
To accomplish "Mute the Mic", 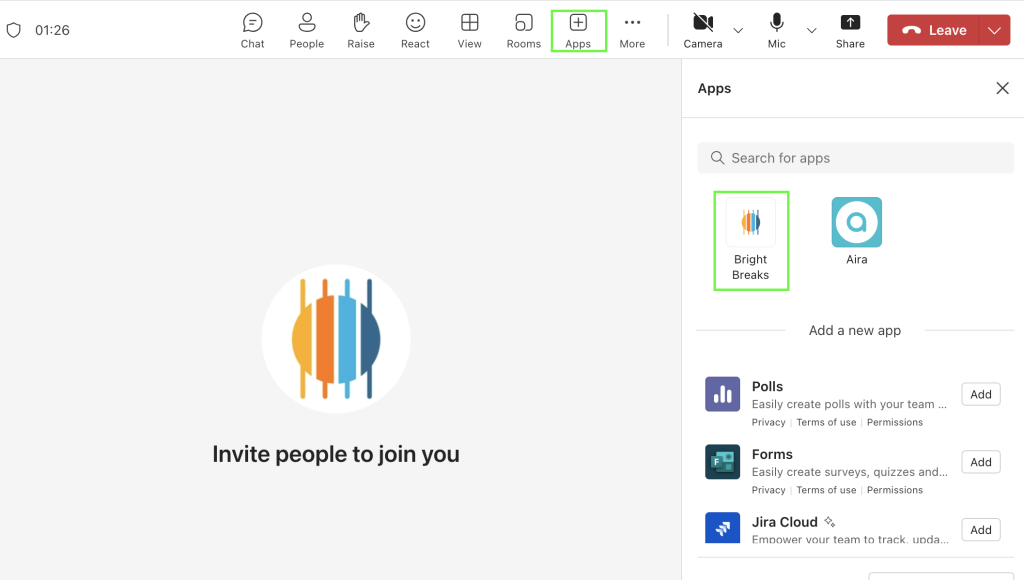I will 777,30.
